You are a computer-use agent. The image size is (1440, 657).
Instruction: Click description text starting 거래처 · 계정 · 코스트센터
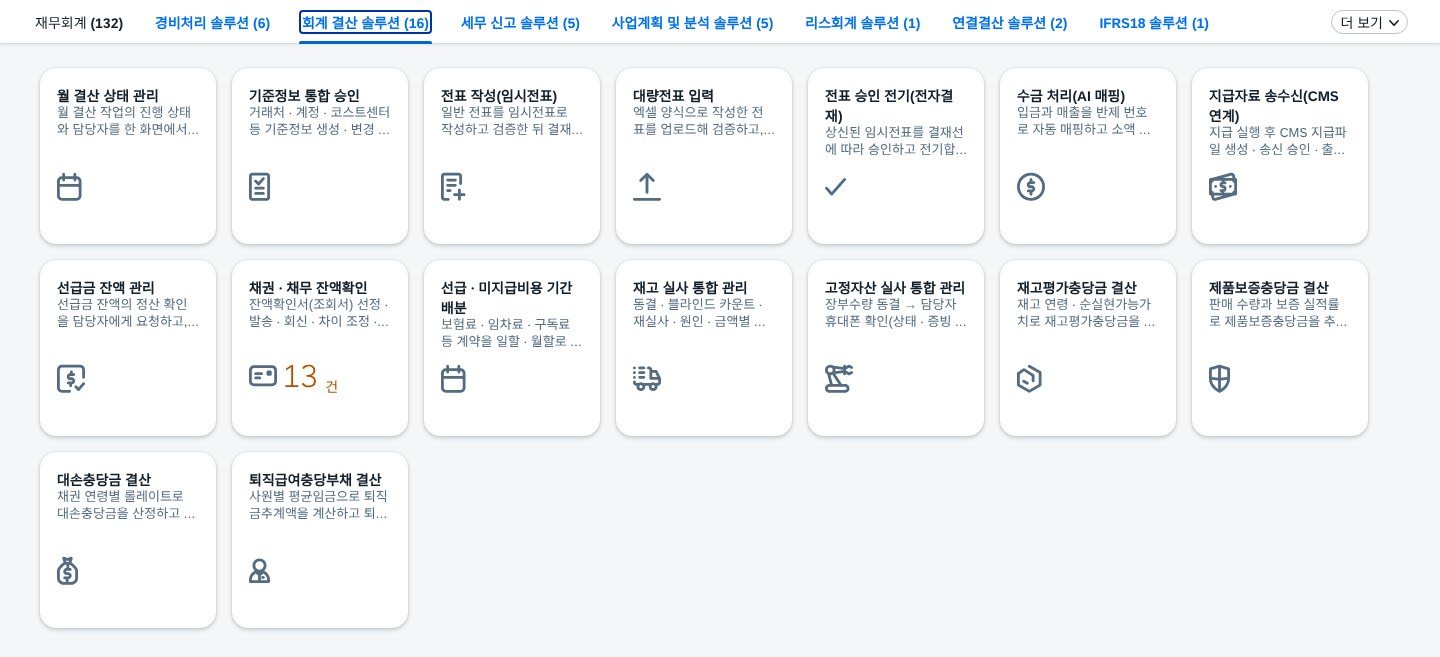point(320,121)
